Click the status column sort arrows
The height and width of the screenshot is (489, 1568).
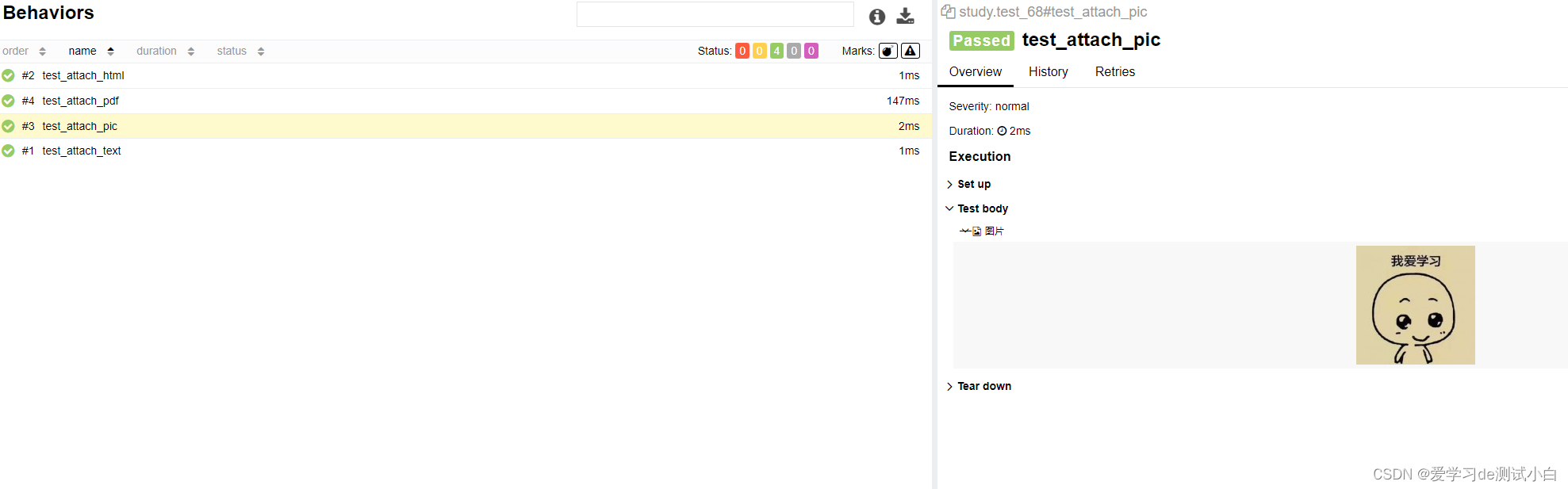[260, 52]
